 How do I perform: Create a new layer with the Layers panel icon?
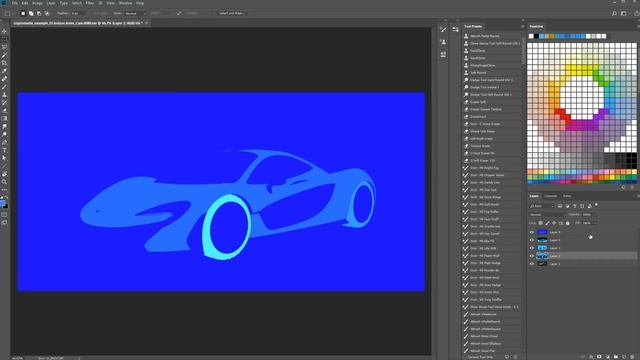[x=624, y=357]
